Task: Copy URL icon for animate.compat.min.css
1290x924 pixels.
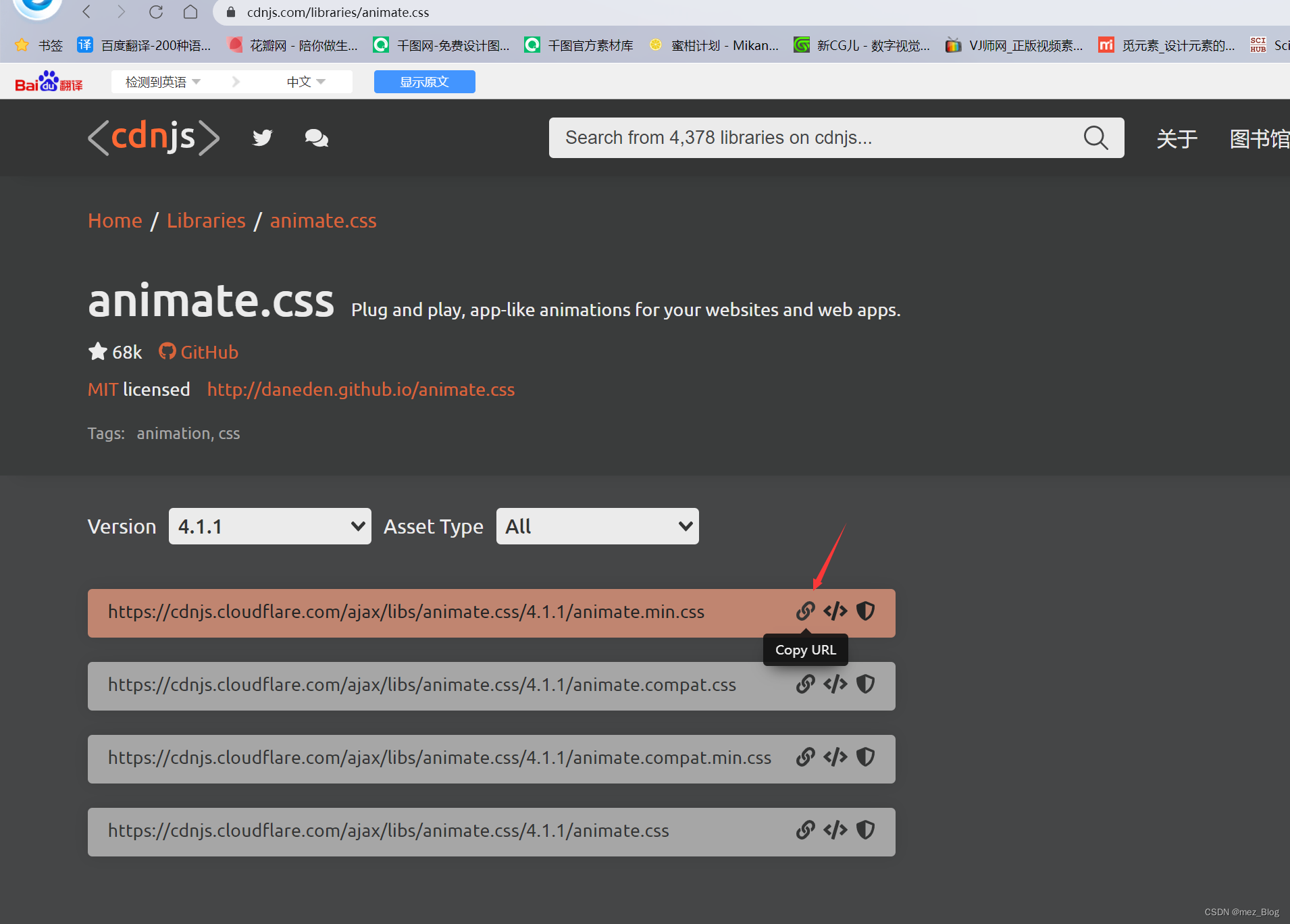Action: click(x=805, y=757)
